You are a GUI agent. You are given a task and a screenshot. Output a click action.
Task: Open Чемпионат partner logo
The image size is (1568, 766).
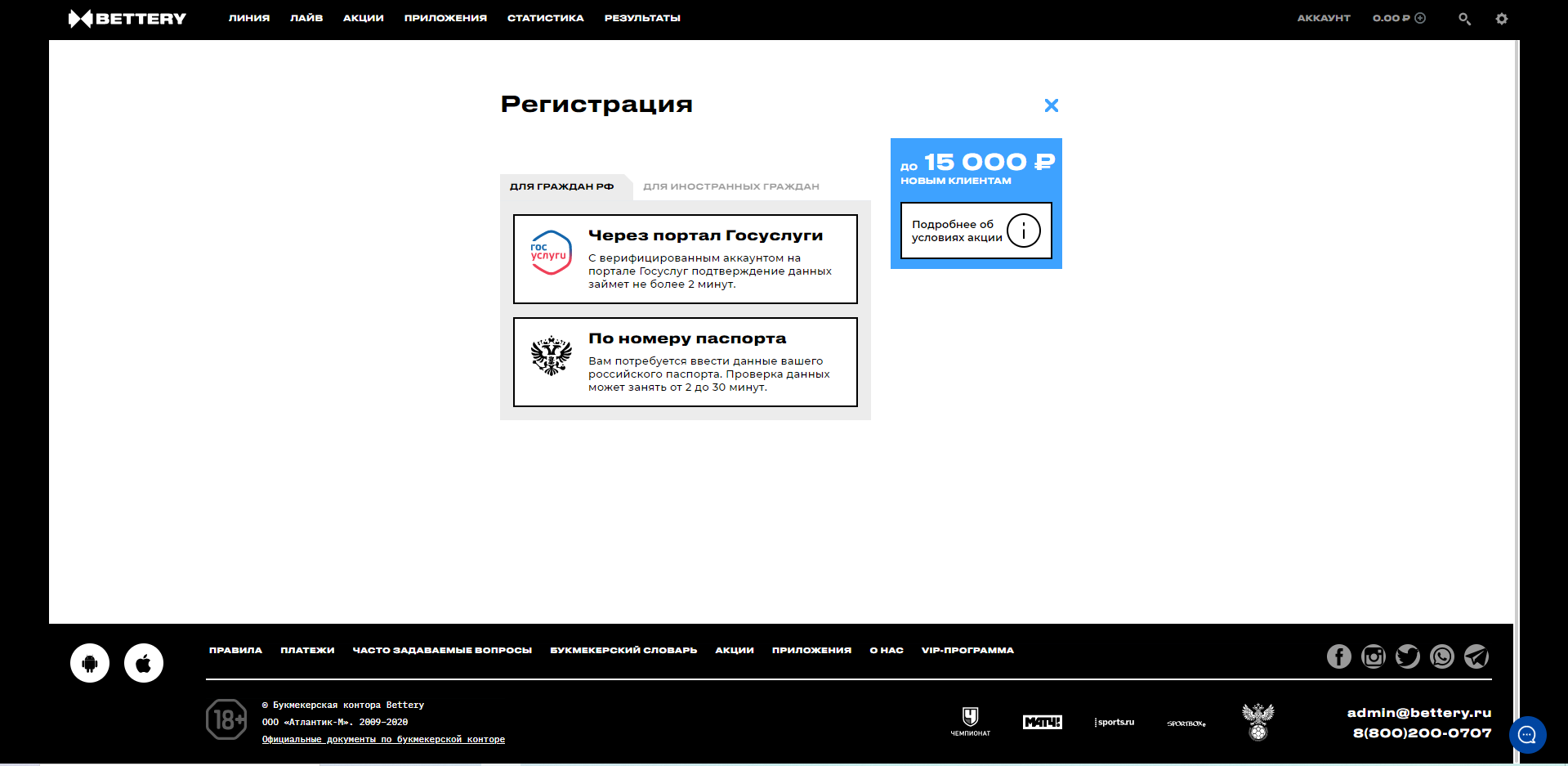coord(971,722)
